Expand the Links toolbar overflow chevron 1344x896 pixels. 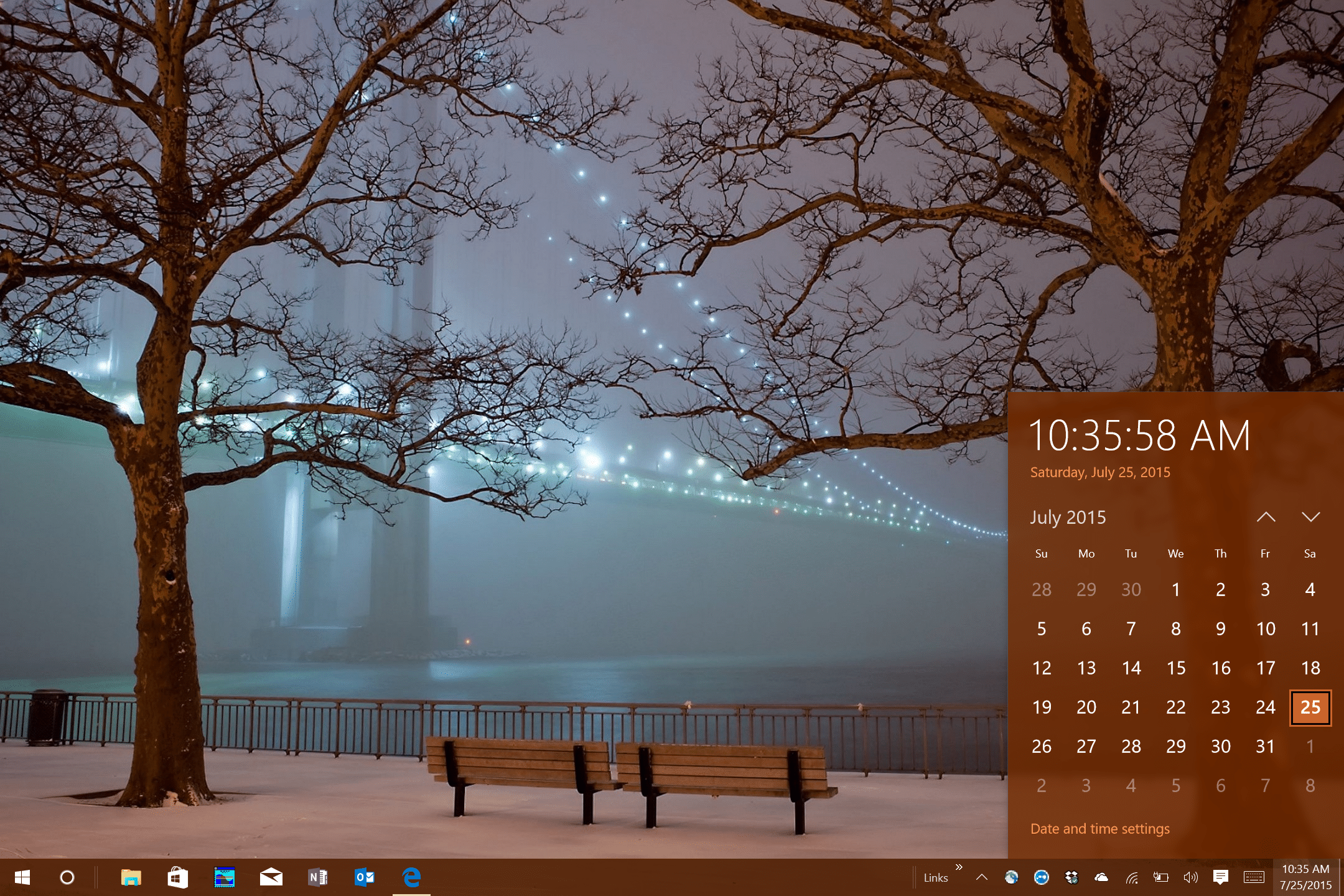point(959,867)
